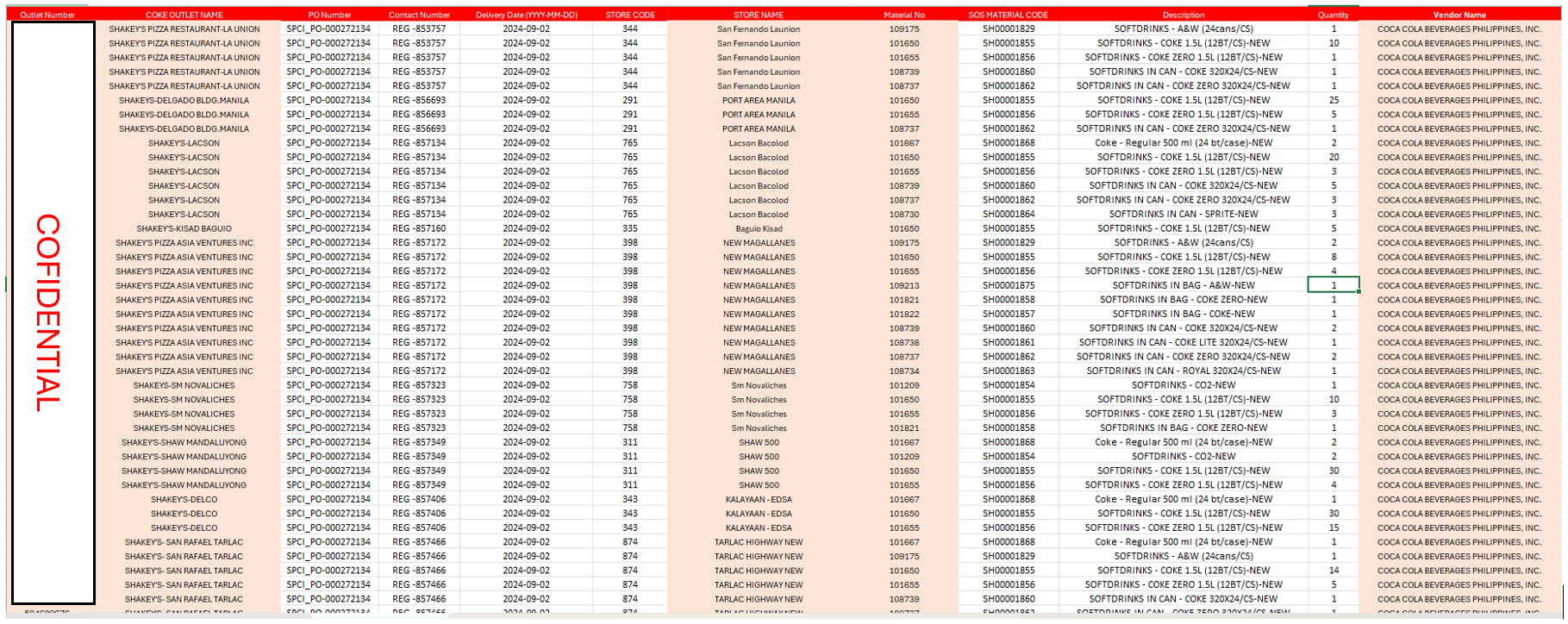Click SOS material code SH00001864
This screenshot has width=1568, height=624.
click(x=1009, y=214)
